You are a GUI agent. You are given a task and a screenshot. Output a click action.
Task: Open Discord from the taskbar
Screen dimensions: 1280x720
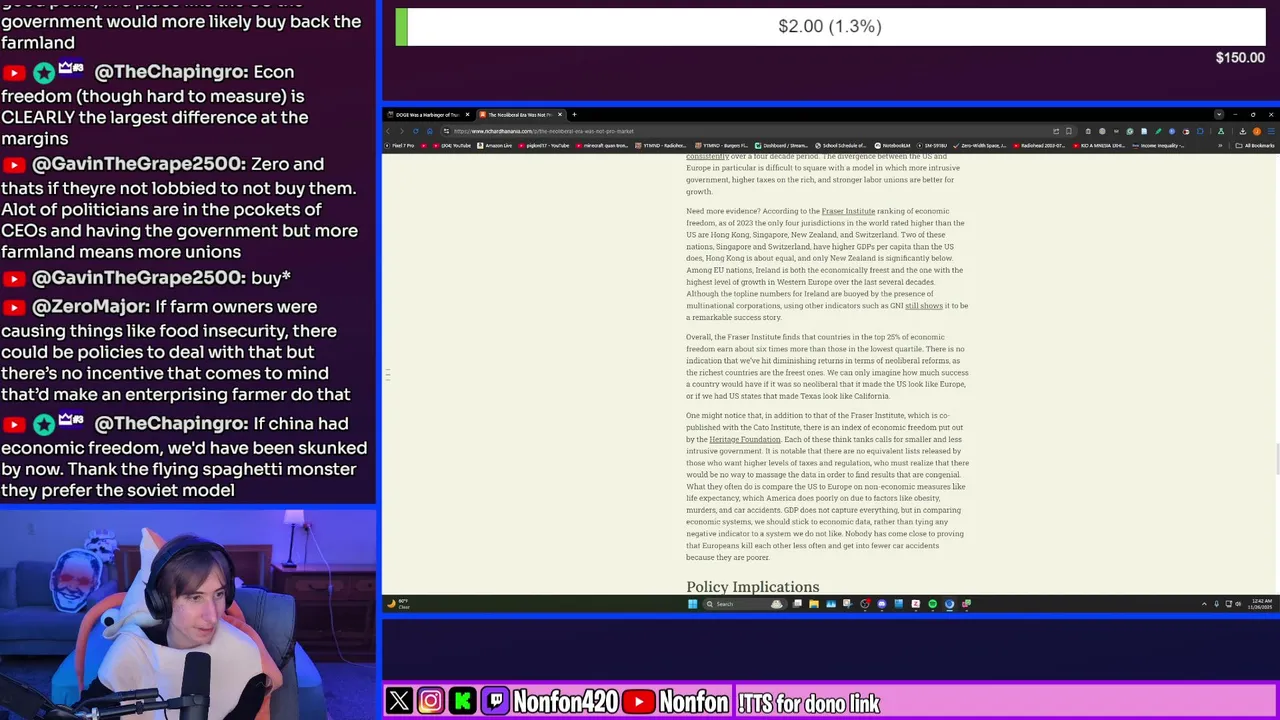point(881,604)
